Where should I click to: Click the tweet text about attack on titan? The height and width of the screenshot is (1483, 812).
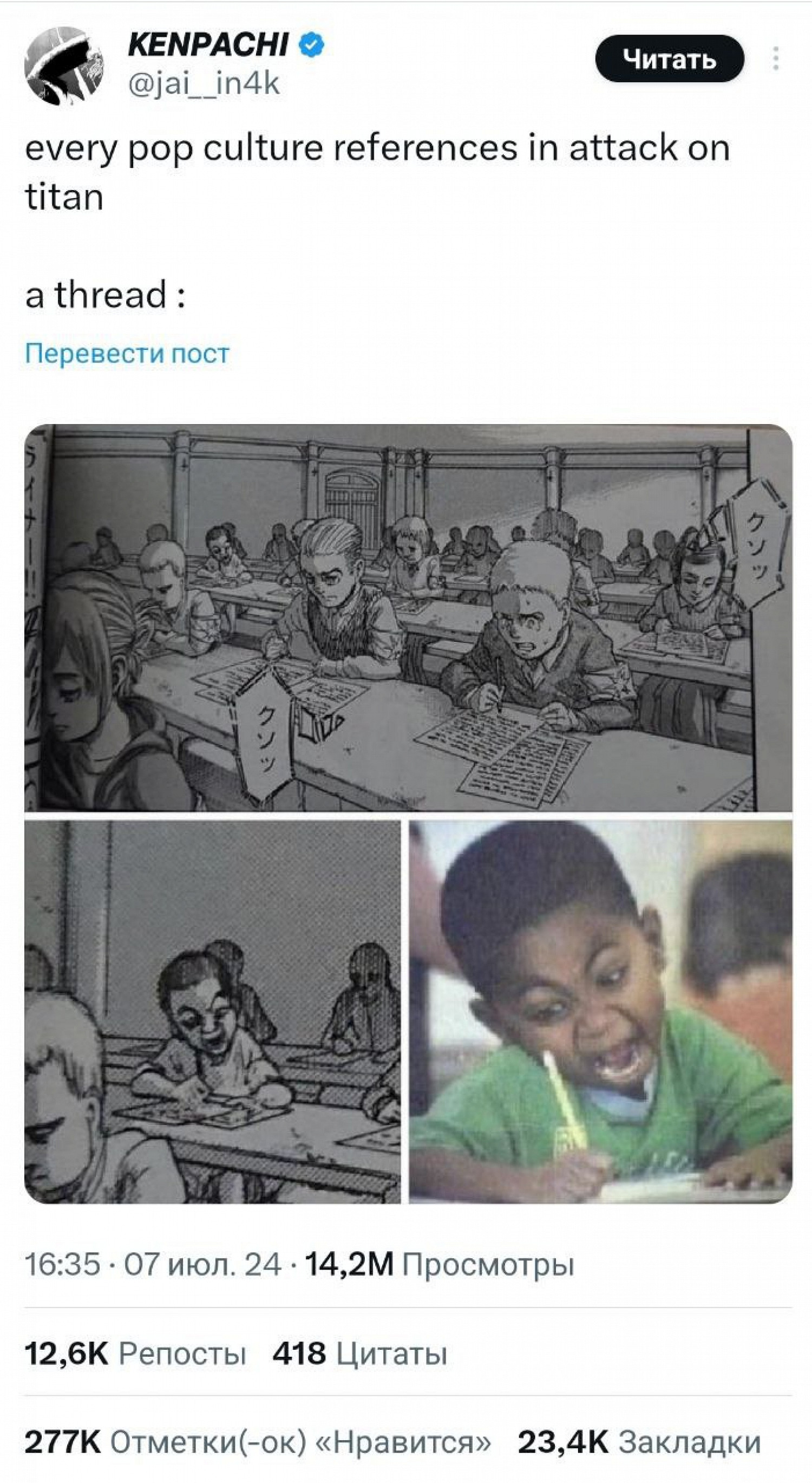pos(377,172)
